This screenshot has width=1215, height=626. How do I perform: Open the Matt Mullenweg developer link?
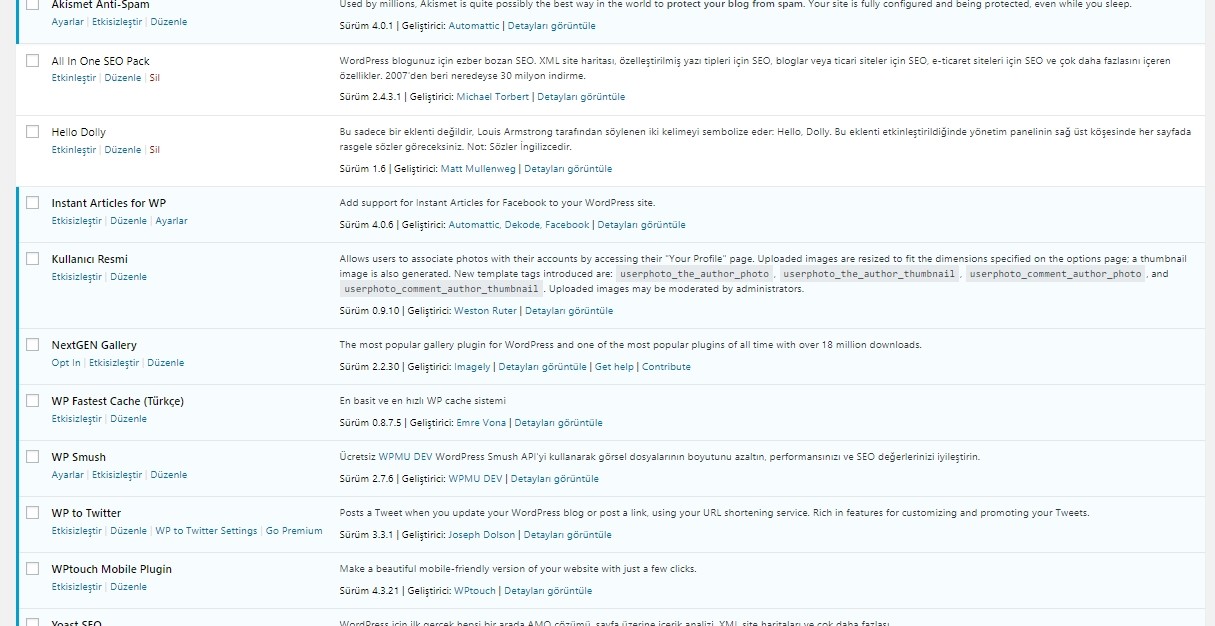click(478, 169)
